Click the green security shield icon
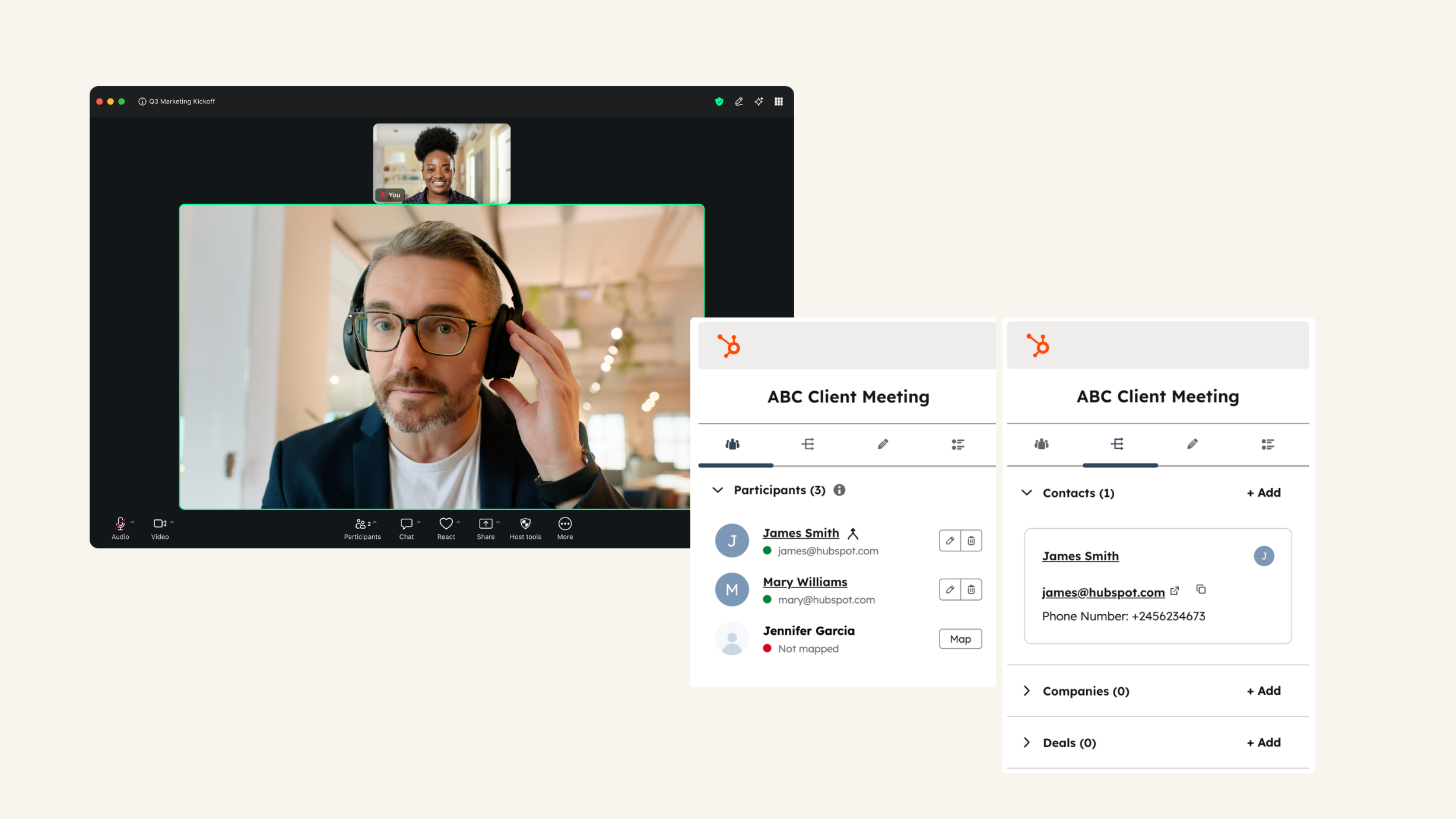The image size is (1456, 819). (x=719, y=101)
